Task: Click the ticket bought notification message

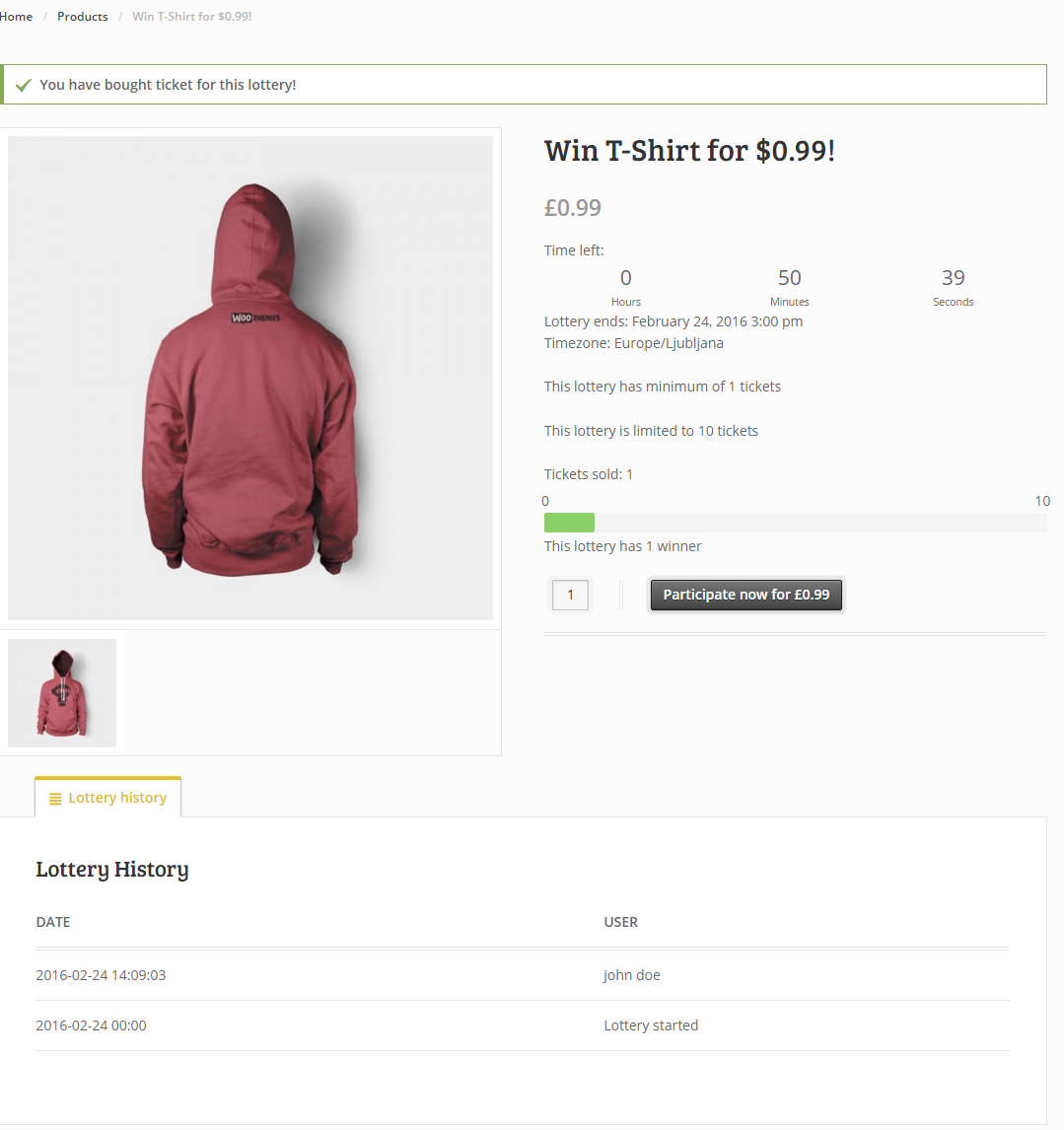Action: coord(168,85)
